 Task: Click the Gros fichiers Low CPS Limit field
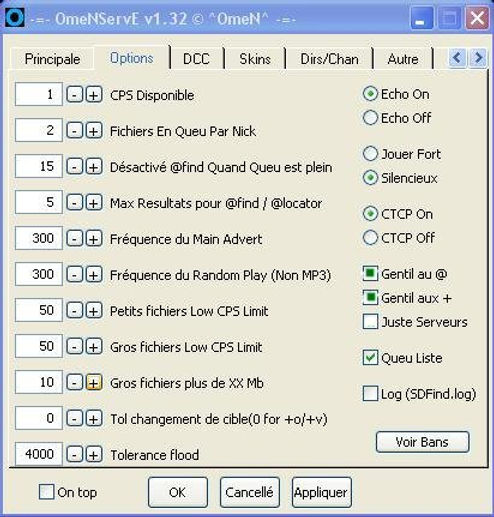39,346
